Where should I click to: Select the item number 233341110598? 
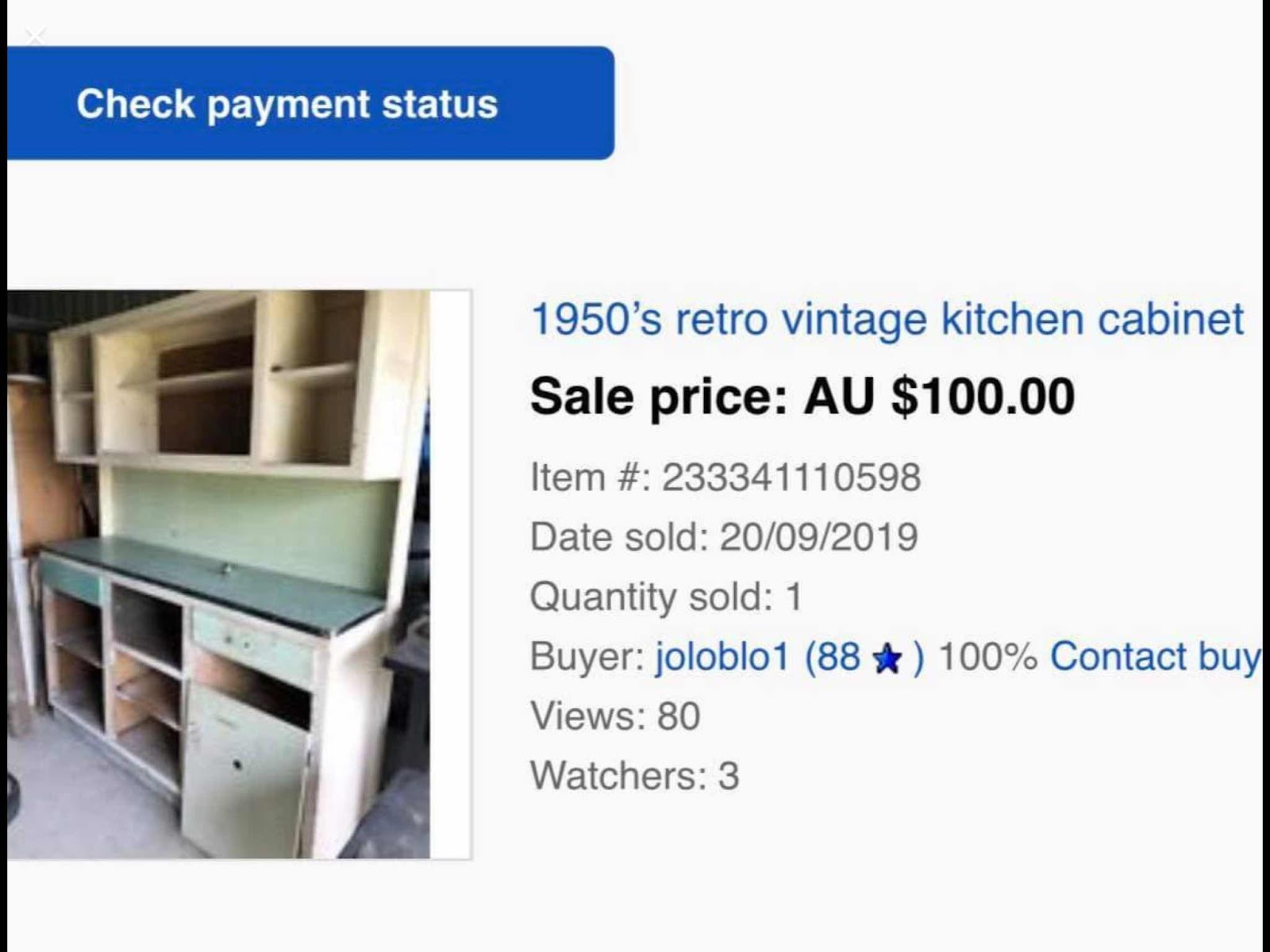coord(791,477)
